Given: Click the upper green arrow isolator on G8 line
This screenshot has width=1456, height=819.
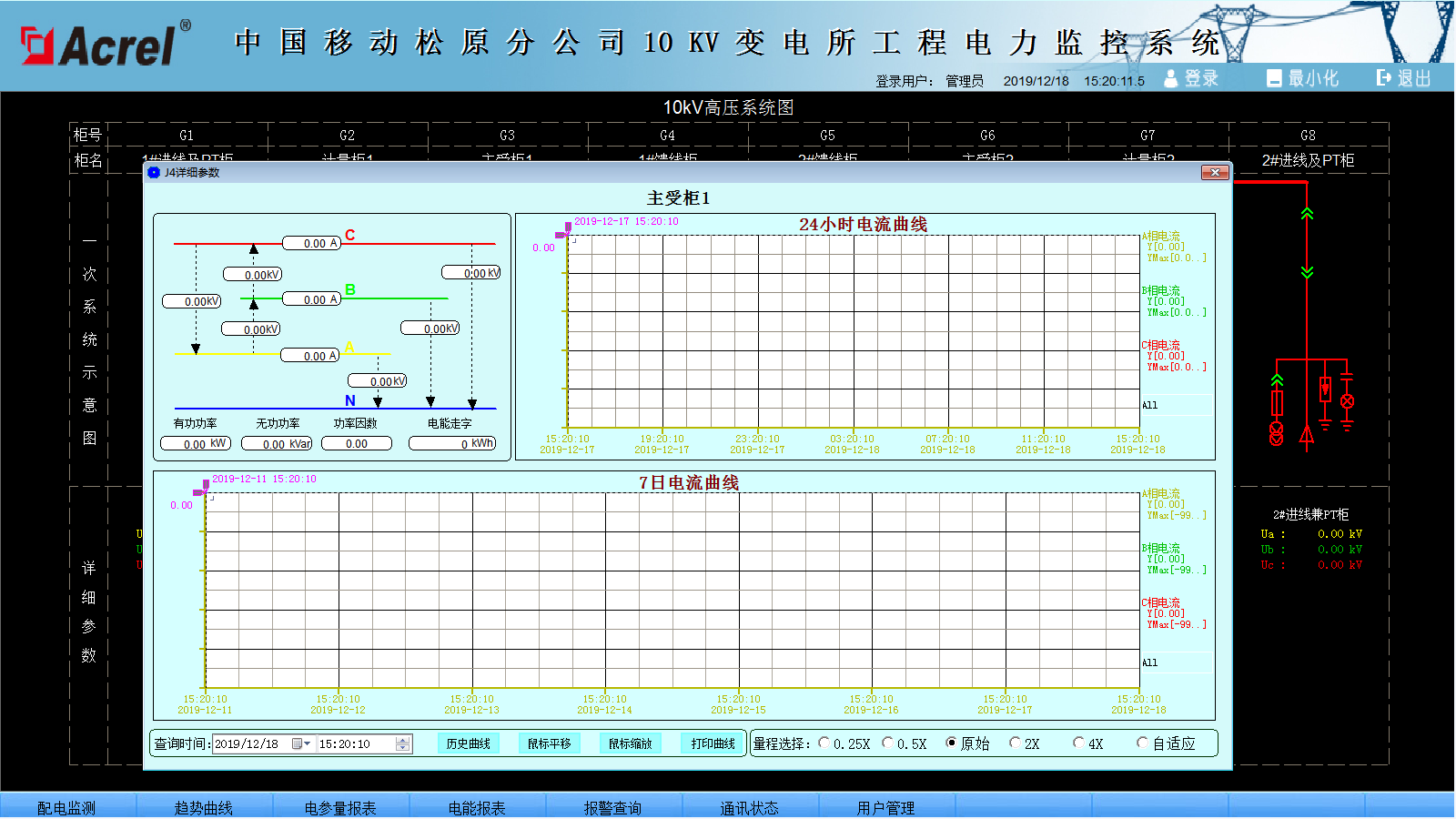Looking at the screenshot, I should click(x=1308, y=214).
